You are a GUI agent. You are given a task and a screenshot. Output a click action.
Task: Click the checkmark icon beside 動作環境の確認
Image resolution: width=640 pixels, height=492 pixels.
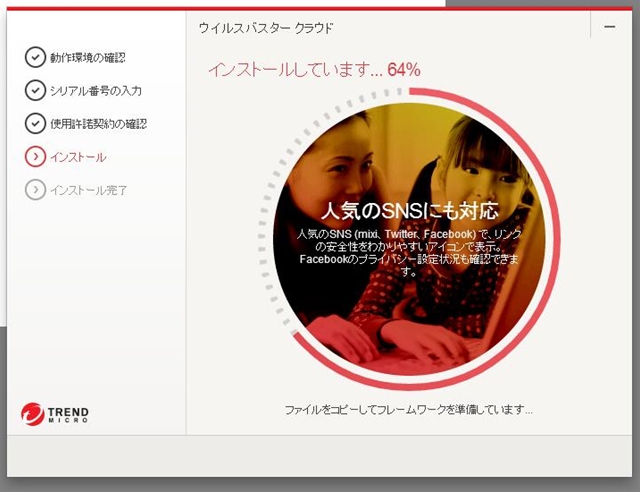35,57
